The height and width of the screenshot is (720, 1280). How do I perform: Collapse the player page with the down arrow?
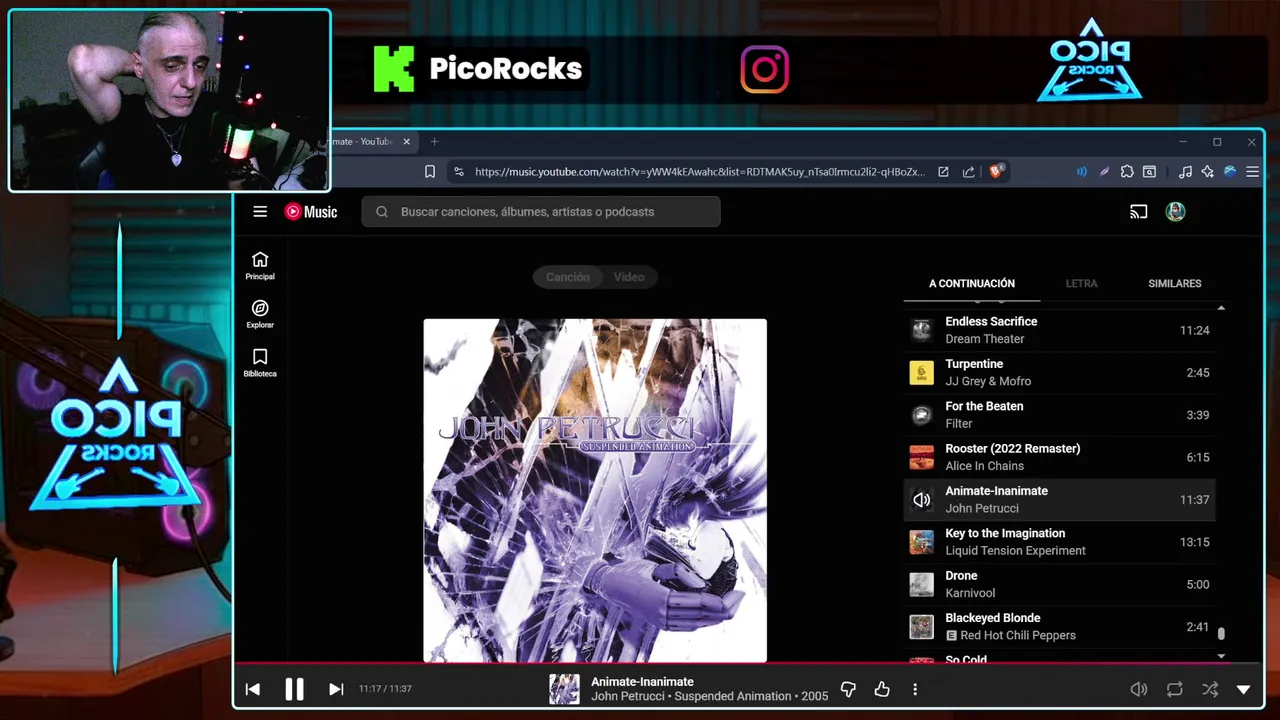(x=1244, y=689)
